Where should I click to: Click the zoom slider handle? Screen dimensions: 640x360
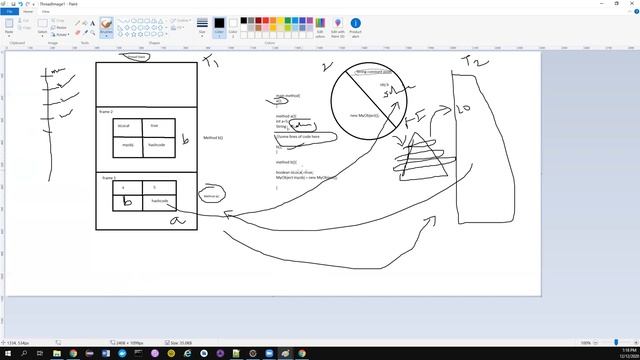616,342
